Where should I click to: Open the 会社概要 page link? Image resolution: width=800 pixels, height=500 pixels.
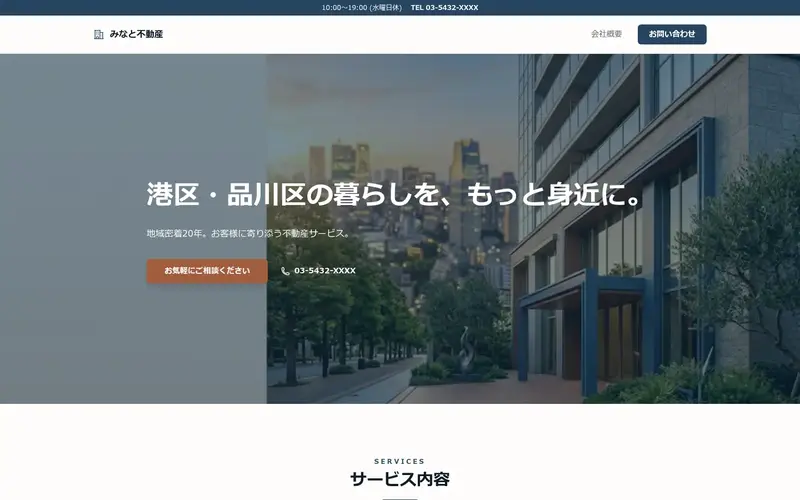(606, 34)
